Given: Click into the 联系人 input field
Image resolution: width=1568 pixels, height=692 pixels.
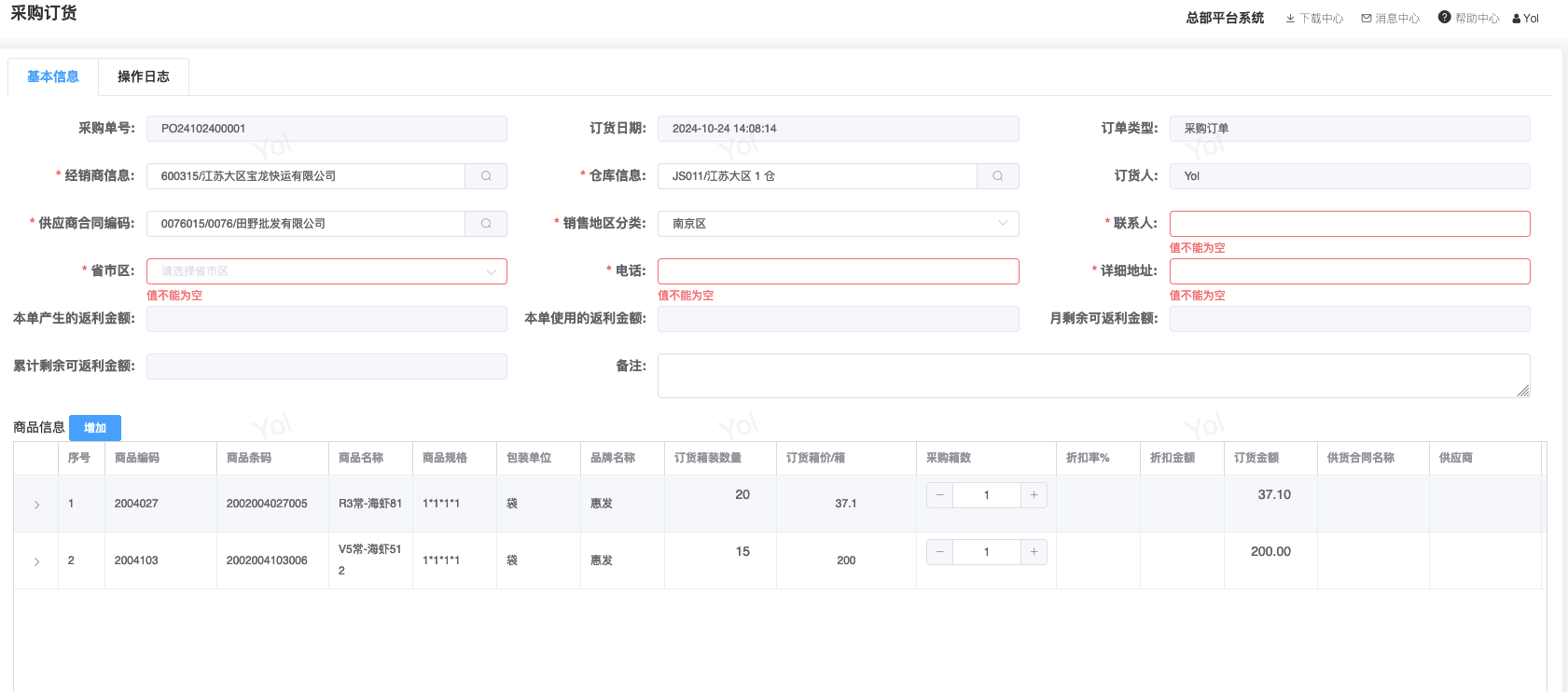Looking at the screenshot, I should 1349,224.
